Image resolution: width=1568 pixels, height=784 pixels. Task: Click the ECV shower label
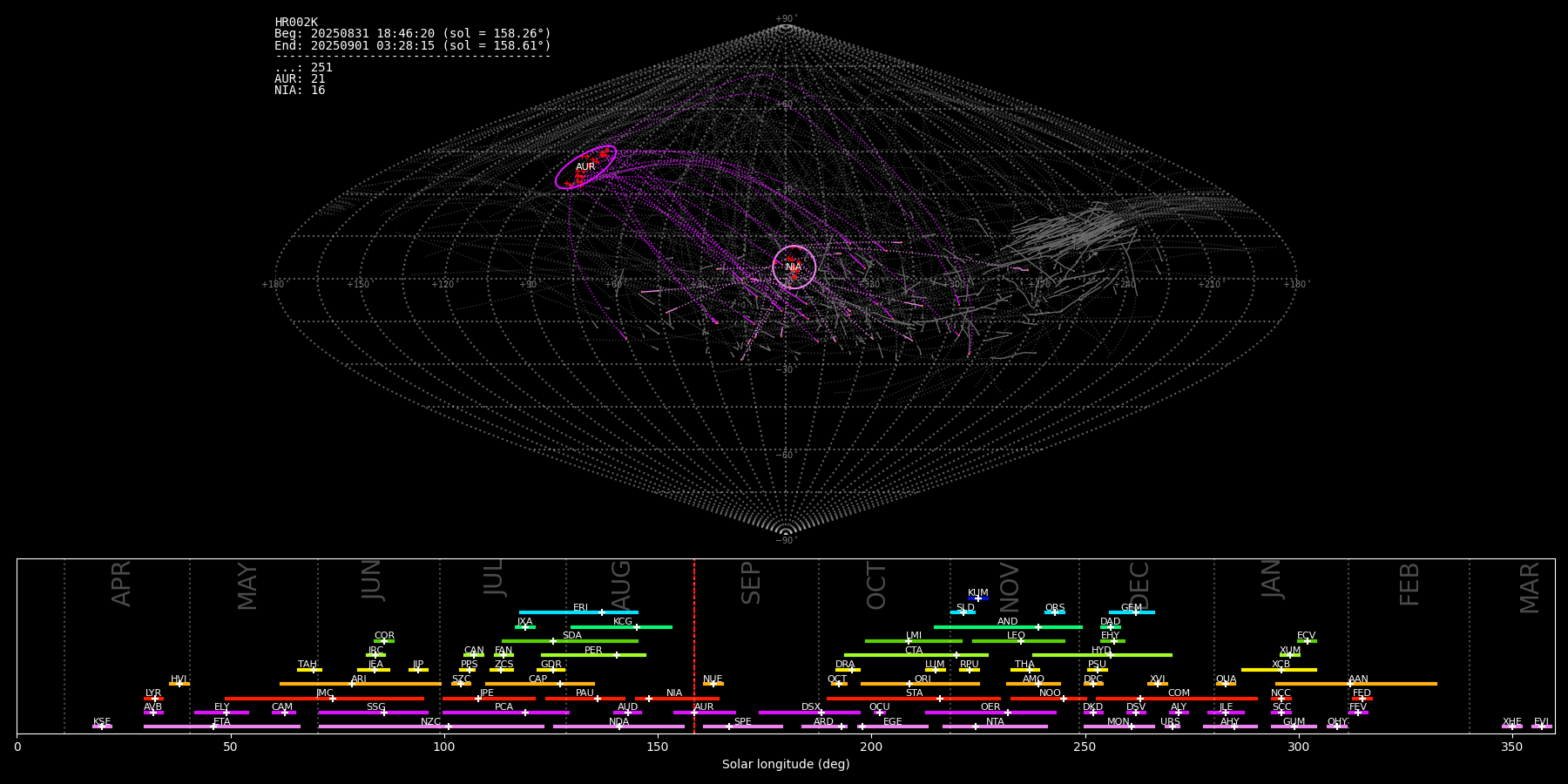[1306, 636]
